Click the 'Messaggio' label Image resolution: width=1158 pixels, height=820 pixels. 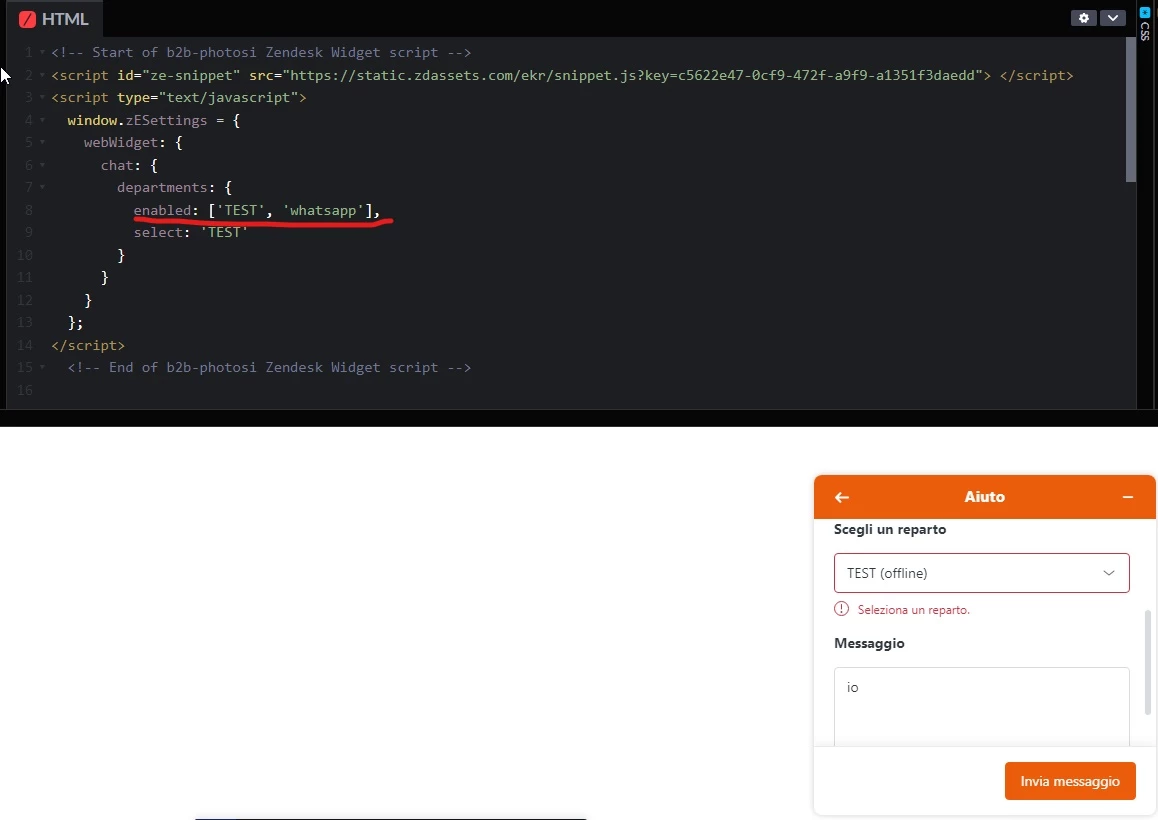pyautogui.click(x=869, y=643)
